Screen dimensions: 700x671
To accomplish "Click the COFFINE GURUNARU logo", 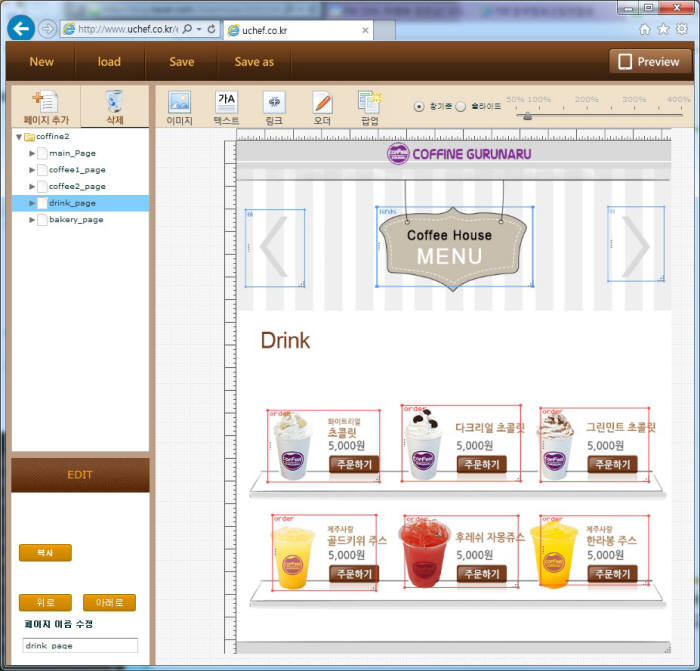I will tap(459, 154).
